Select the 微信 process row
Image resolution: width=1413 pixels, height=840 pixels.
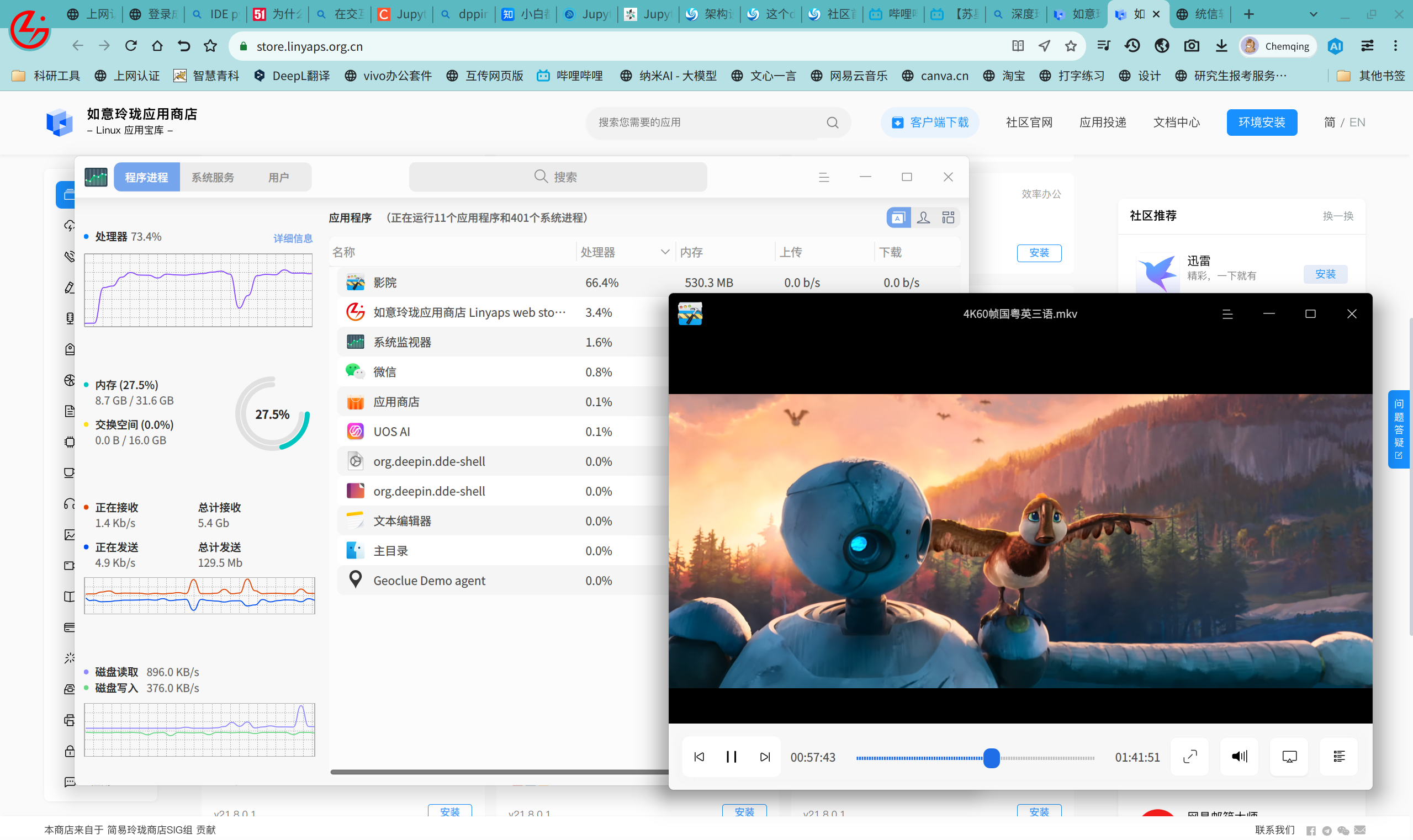(x=504, y=372)
